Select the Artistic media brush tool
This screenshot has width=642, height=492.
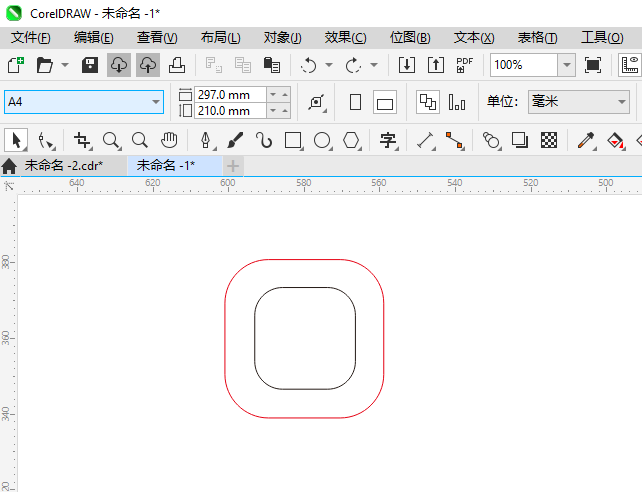[235, 140]
